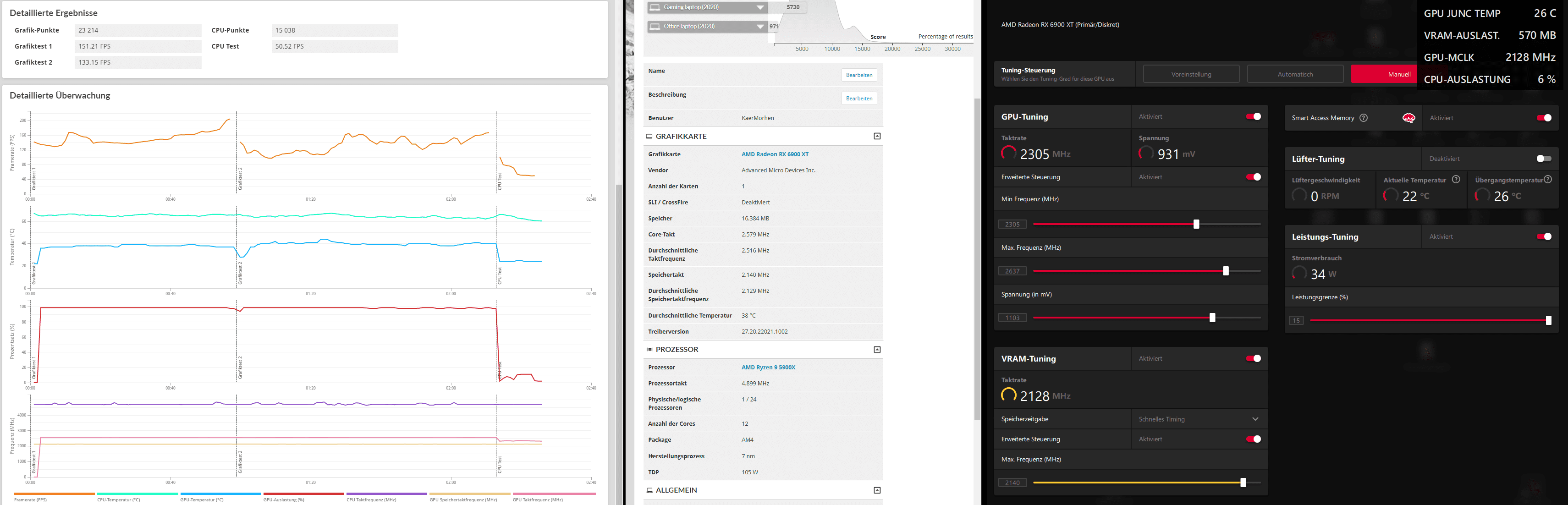1568x505 pixels.
Task: Click the CPU-Temperatur (°C) legend entry
Action: coord(138,497)
